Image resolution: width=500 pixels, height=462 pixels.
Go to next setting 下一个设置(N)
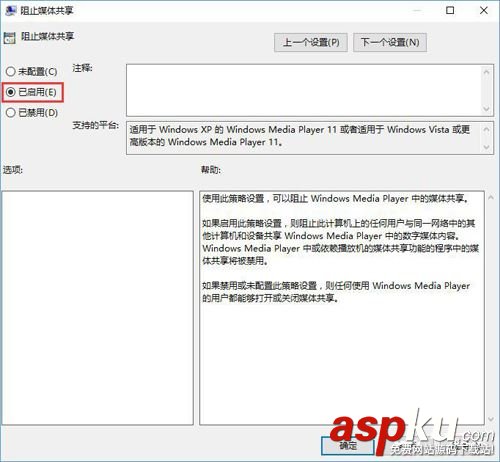click(390, 42)
